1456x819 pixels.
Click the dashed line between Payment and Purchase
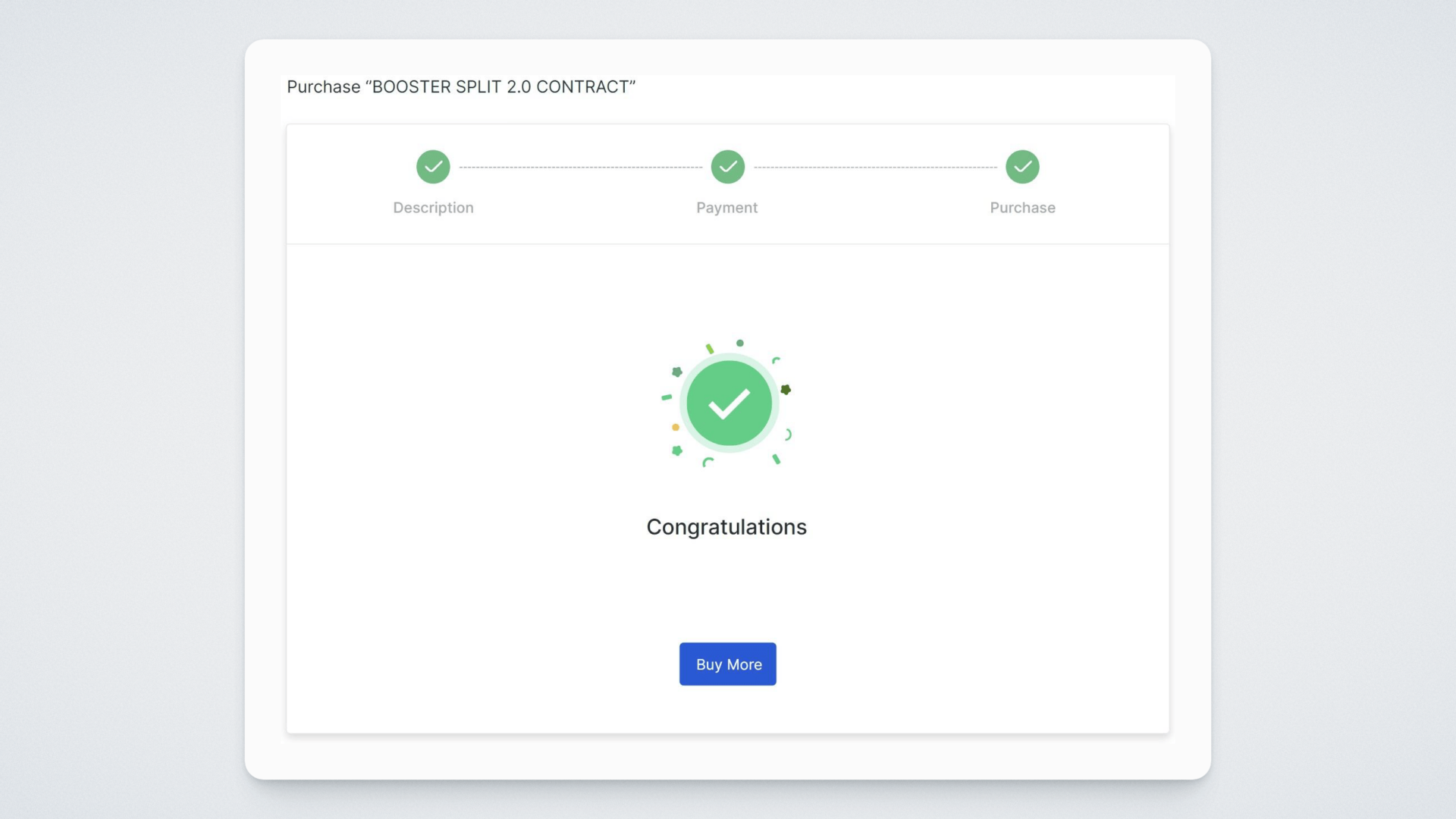875,167
